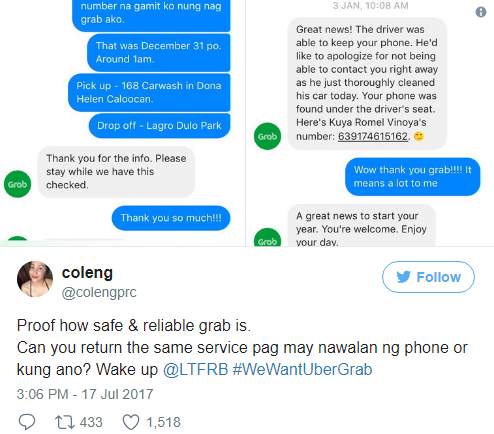Screen dimensions: 494x434
Task: Select the 'Drop off - Lagro Dulo Park' message bubble
Action: [x=159, y=126]
